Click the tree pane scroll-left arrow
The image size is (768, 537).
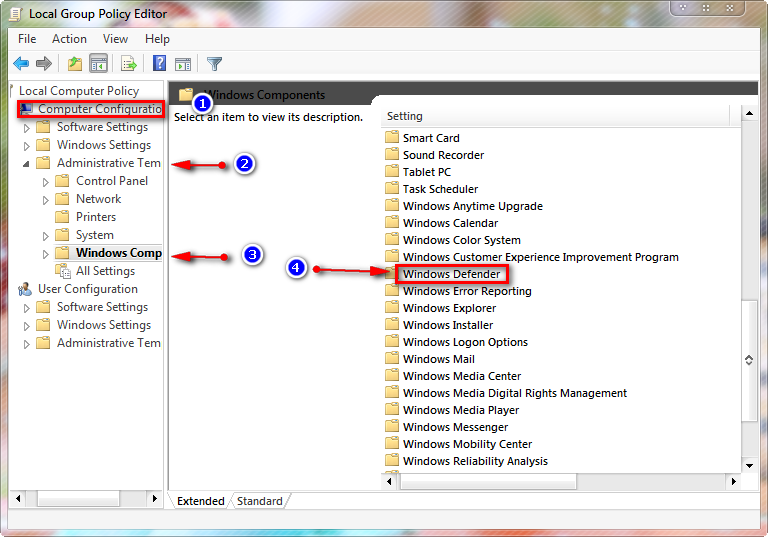18,498
